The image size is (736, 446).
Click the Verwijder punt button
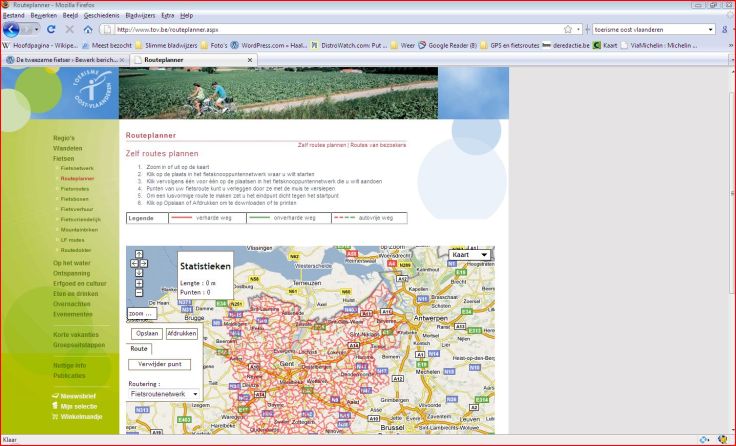tap(160, 364)
